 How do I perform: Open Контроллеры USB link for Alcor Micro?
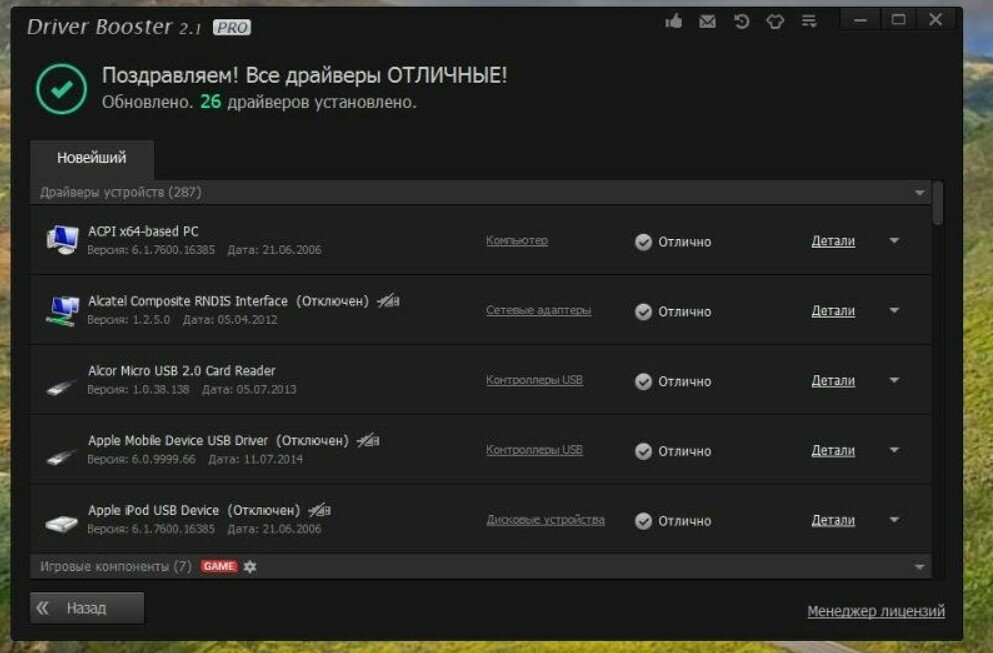click(534, 380)
